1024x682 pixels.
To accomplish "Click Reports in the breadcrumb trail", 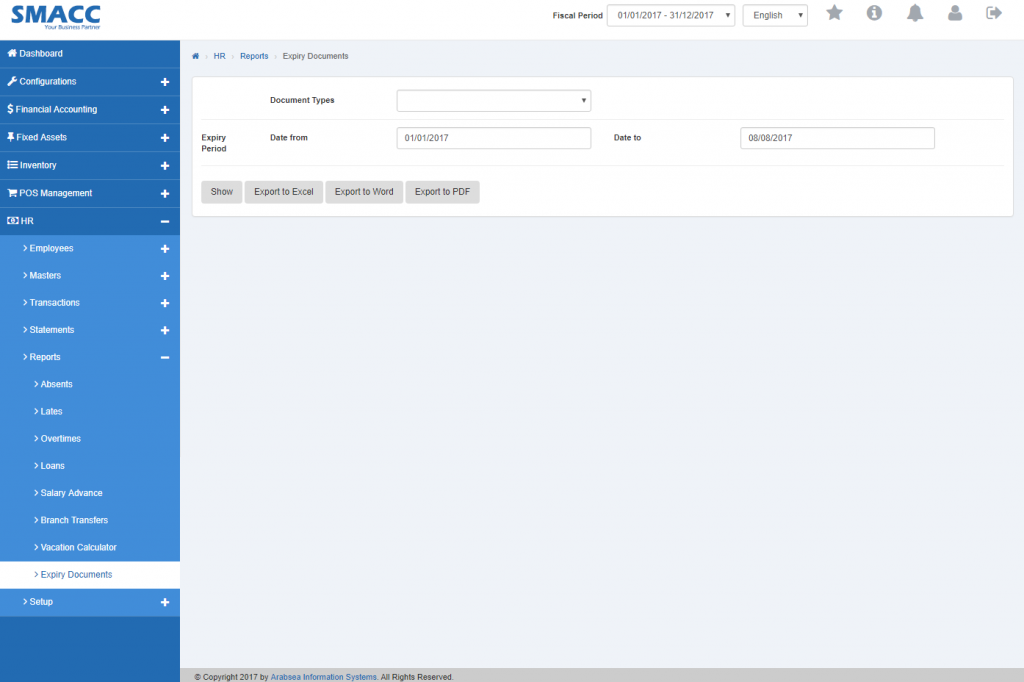I will [x=254, y=56].
